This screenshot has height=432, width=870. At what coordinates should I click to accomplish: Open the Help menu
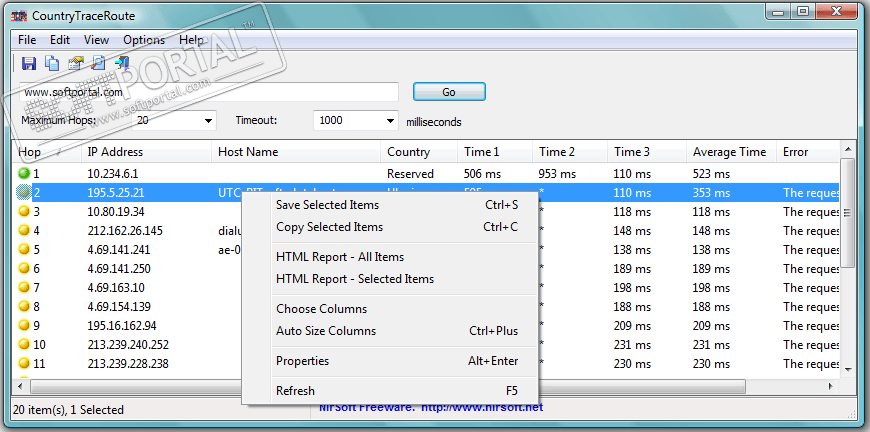[x=191, y=40]
